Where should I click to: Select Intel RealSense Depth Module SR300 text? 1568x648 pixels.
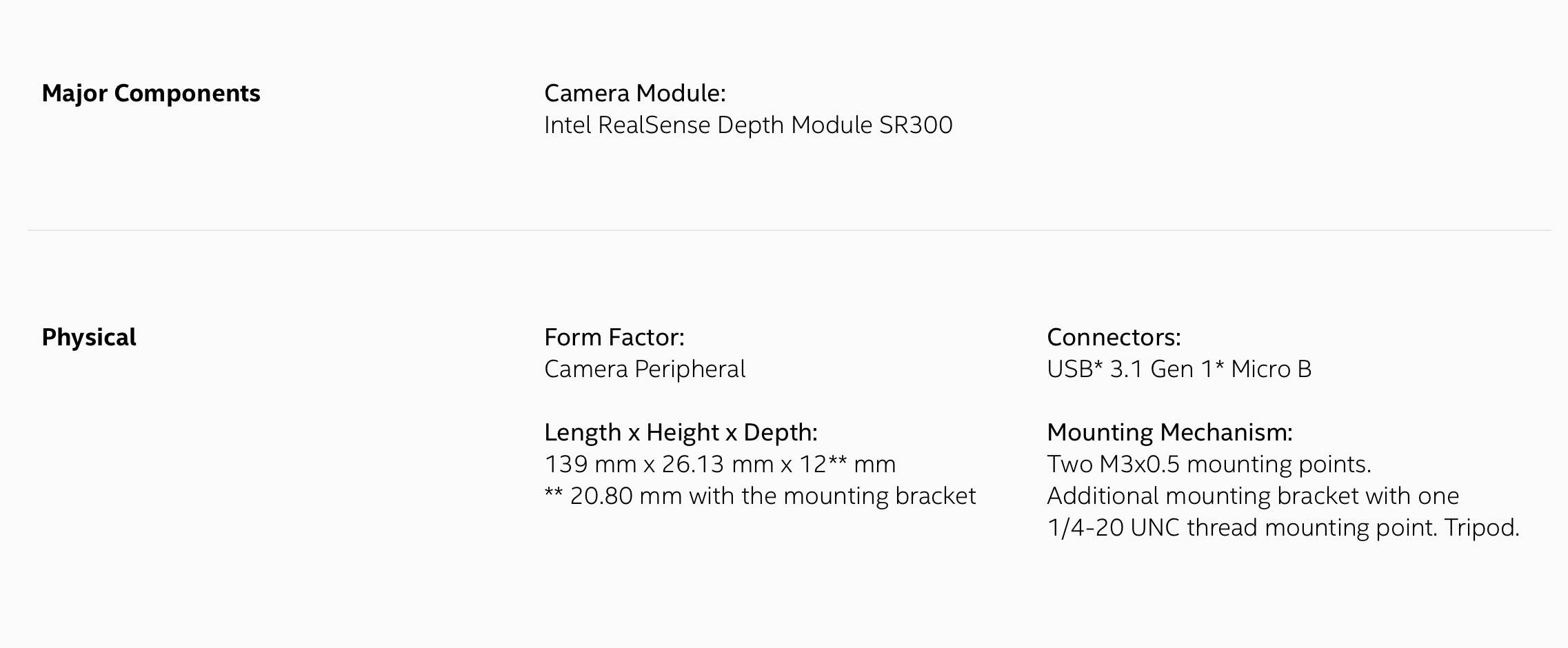tap(748, 125)
